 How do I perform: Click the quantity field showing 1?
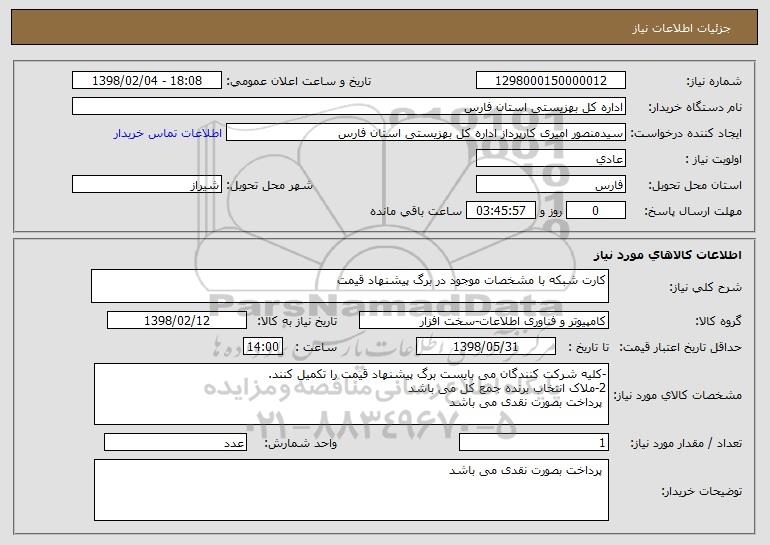(534, 442)
